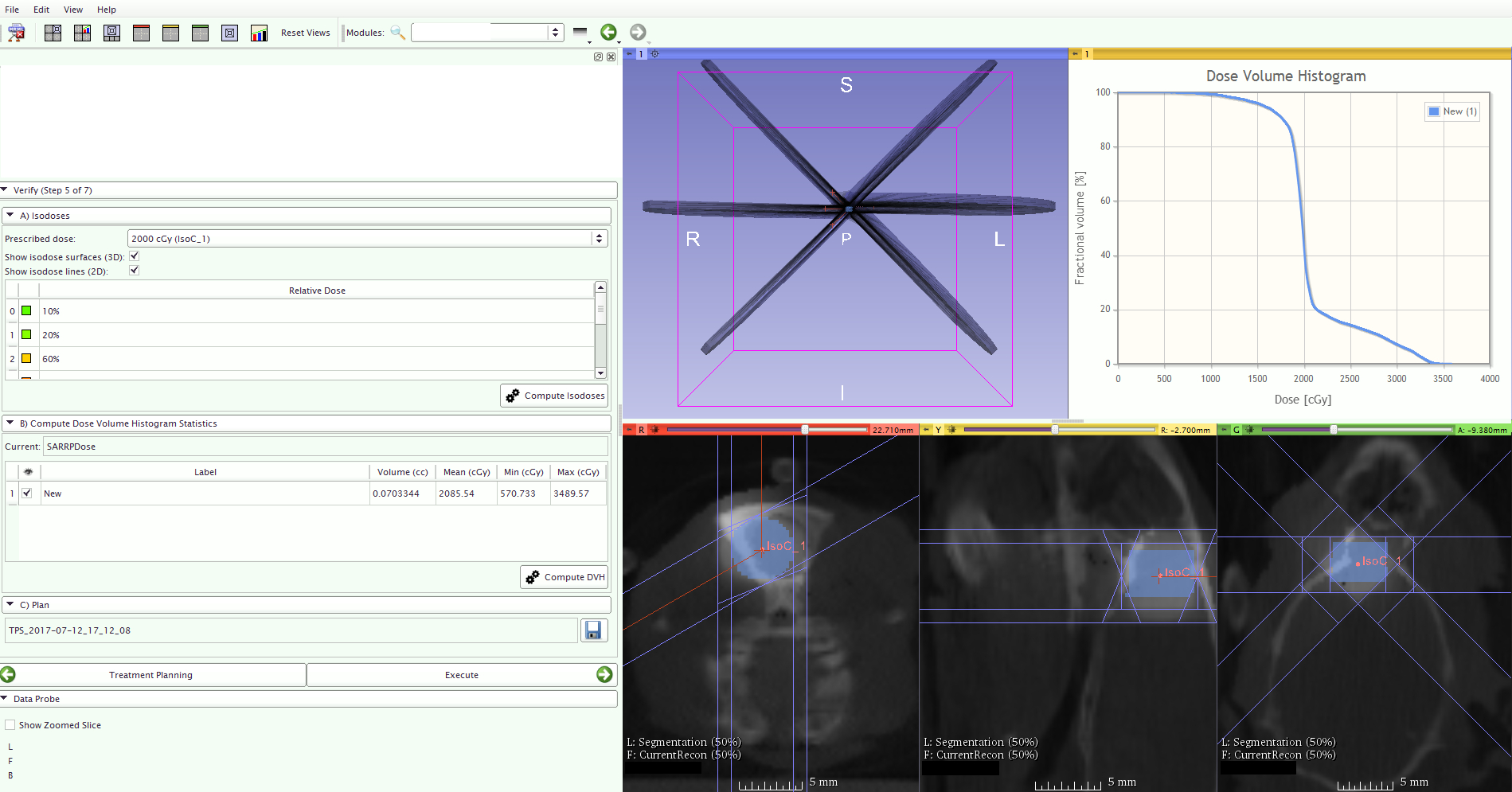Click the Compute DVH button
Image resolution: width=1512 pixels, height=792 pixels.
point(565,577)
